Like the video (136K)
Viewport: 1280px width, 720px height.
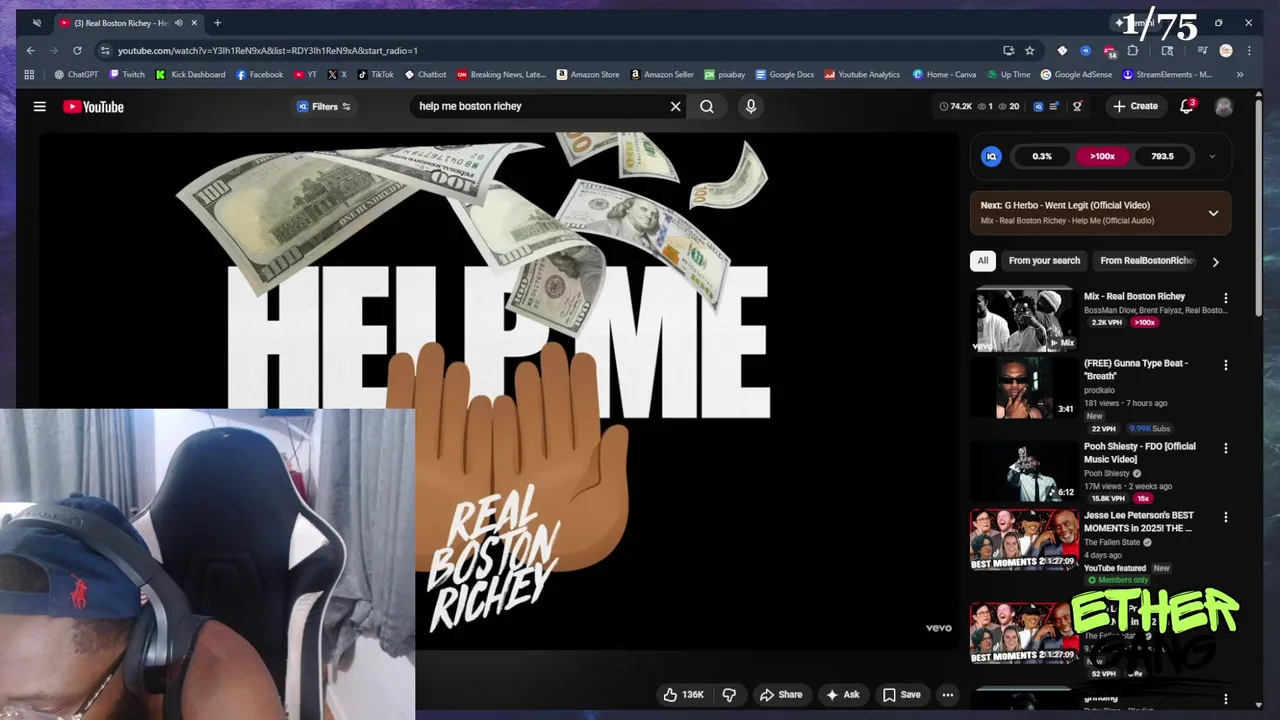[684, 695]
